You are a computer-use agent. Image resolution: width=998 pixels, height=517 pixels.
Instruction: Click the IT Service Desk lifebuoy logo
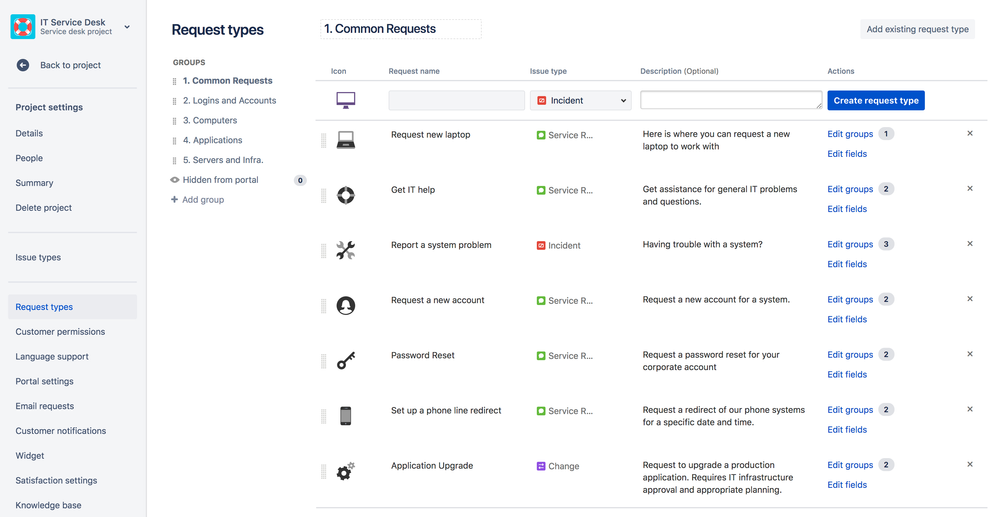point(23,27)
